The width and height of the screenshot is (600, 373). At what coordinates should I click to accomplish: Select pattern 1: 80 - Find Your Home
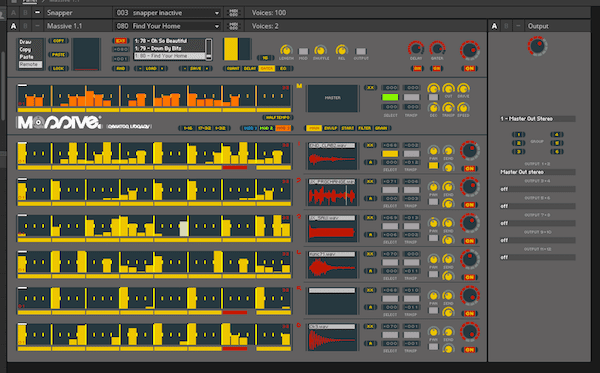[169, 56]
